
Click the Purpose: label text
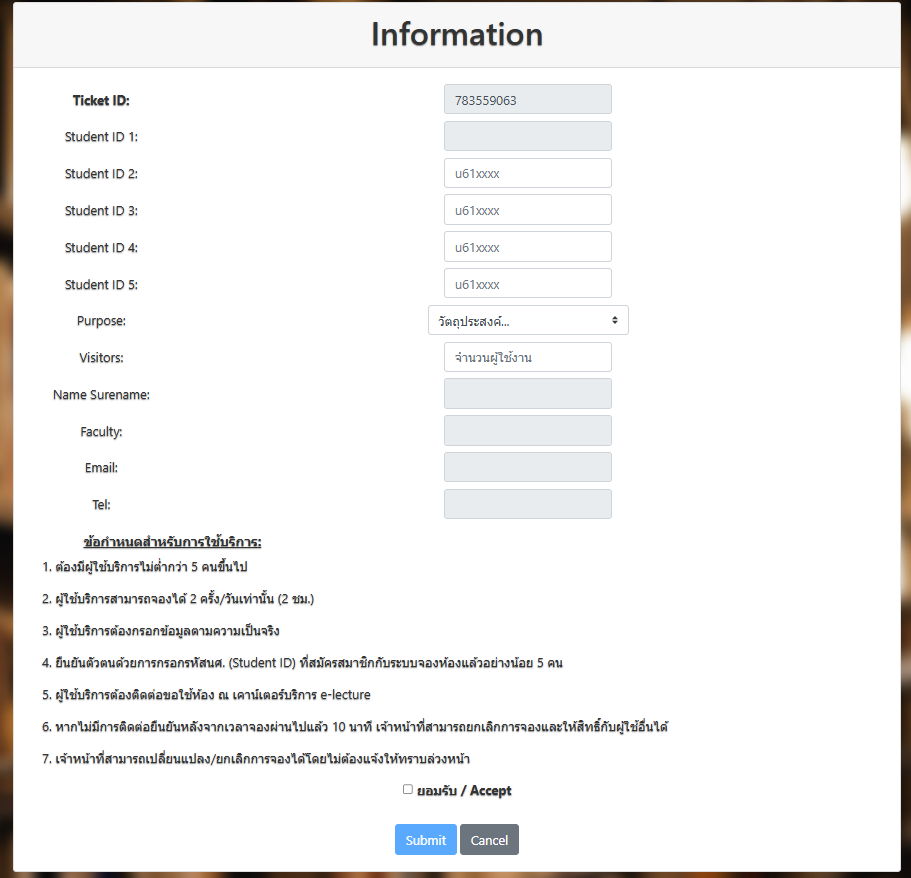(x=101, y=321)
